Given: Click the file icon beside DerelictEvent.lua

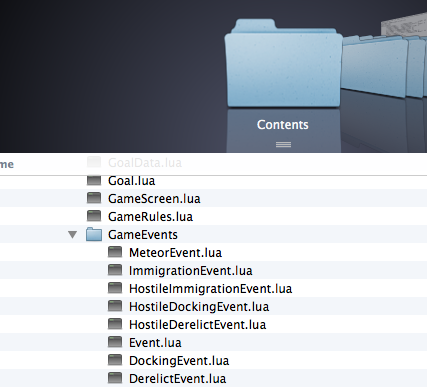Looking at the screenshot, I should 115,378.
